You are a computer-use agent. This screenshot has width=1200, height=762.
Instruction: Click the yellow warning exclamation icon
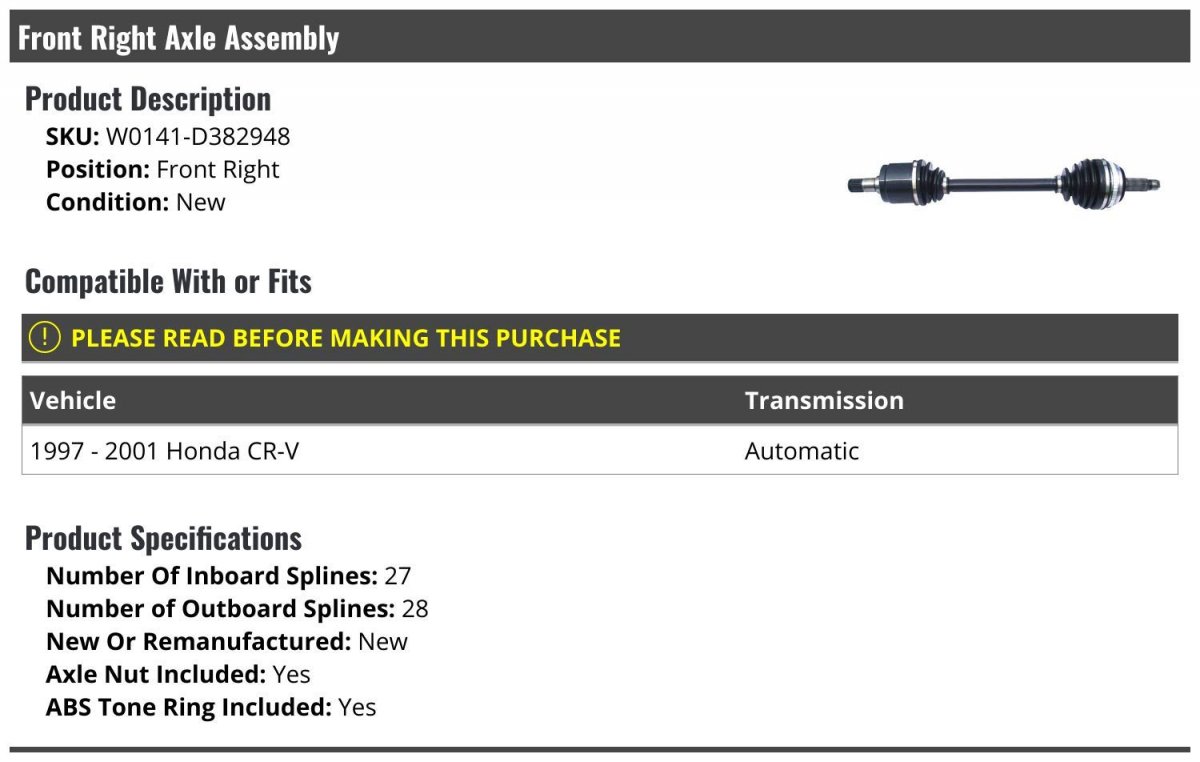click(x=45, y=338)
